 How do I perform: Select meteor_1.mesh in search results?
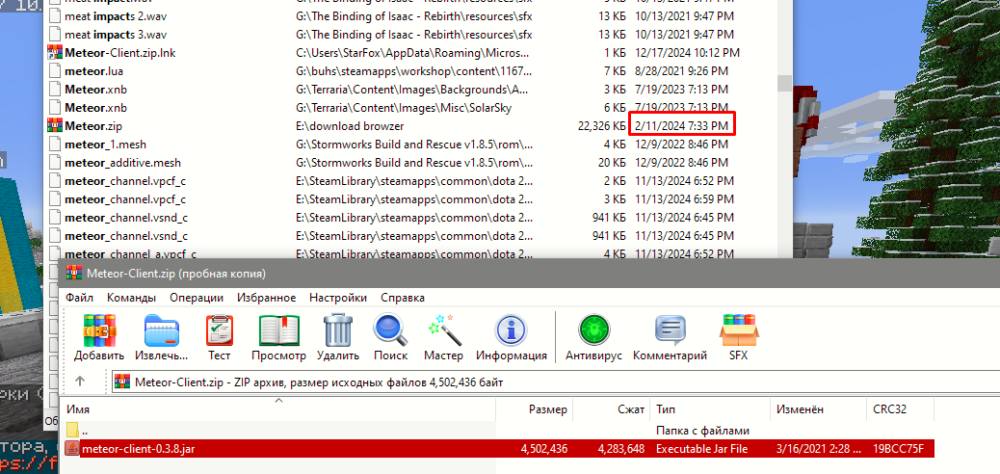coord(105,144)
